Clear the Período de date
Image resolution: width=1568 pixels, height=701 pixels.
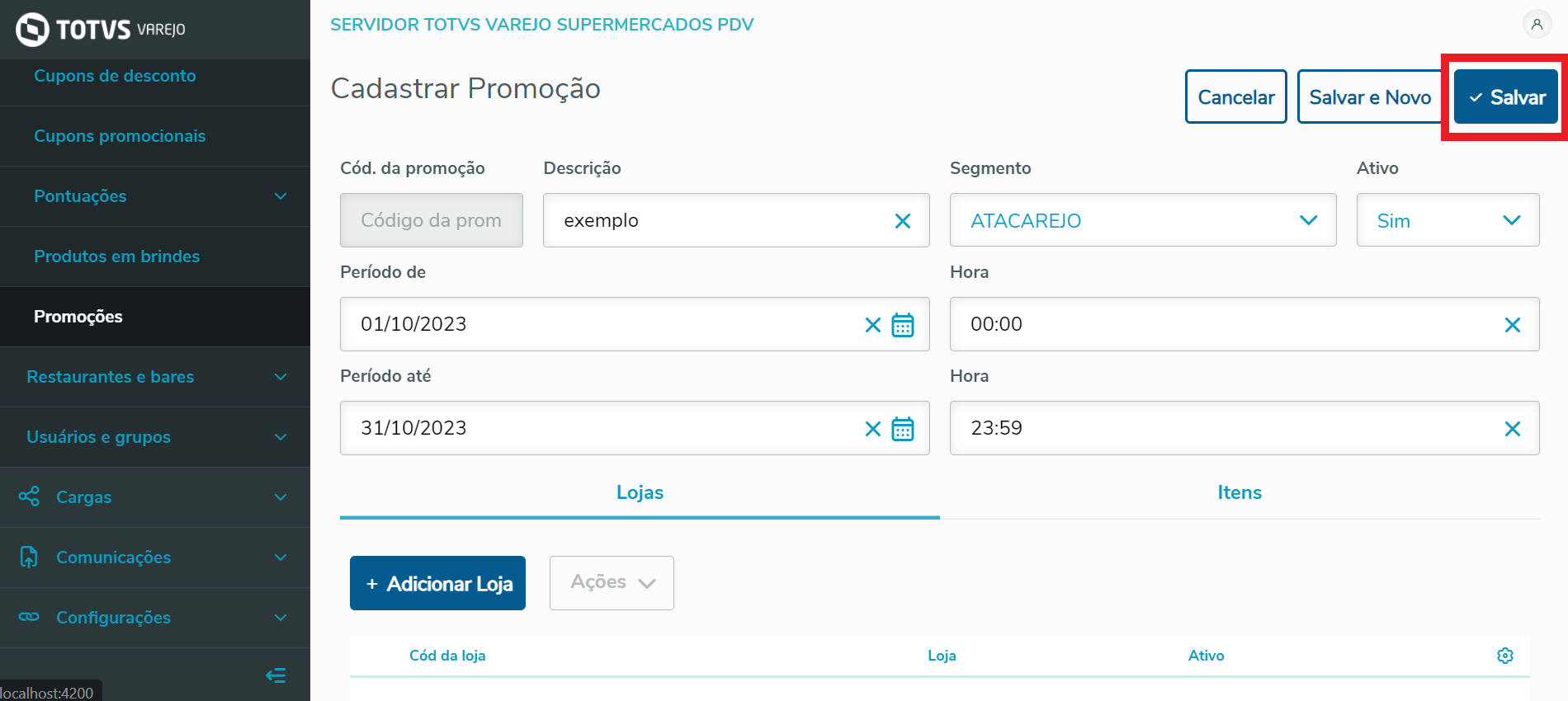[872, 325]
